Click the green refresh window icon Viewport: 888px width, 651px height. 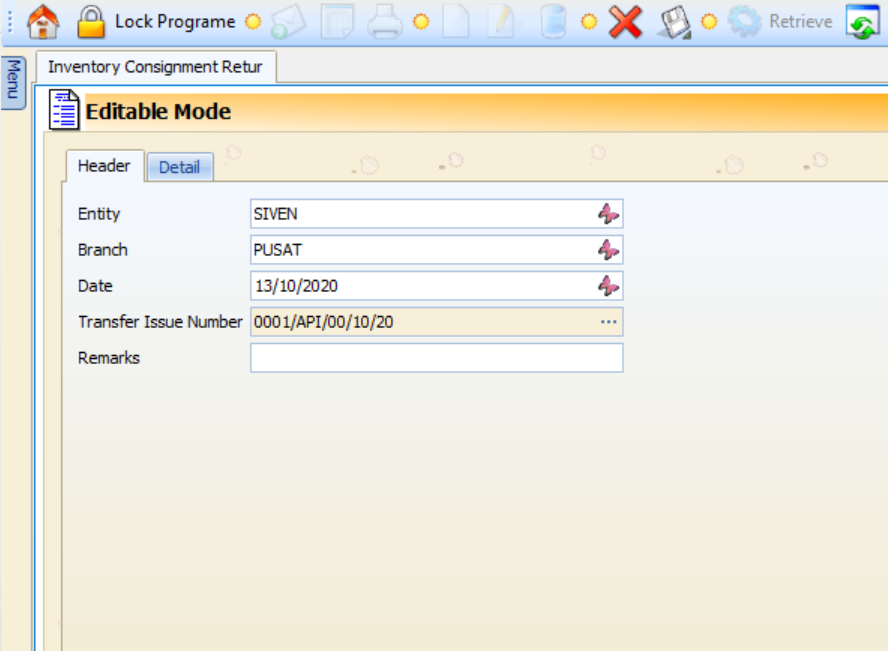point(862,22)
